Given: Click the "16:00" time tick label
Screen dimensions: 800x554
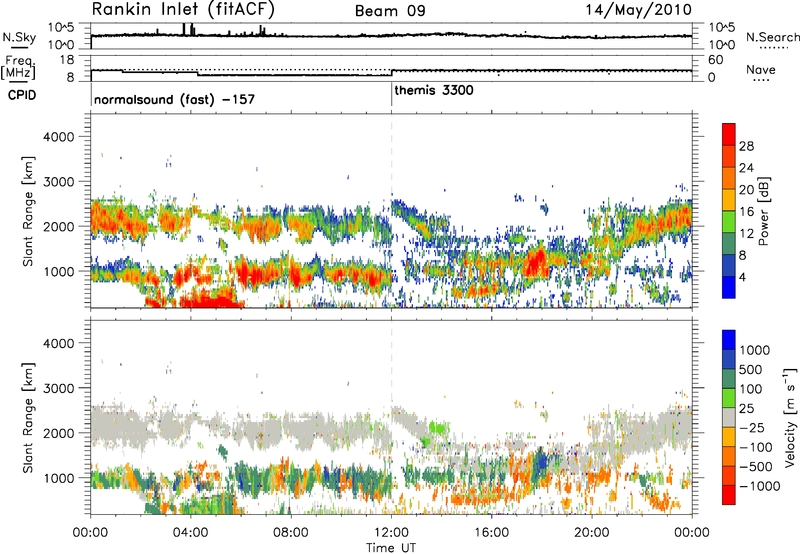Looking at the screenshot, I should 491,533.
